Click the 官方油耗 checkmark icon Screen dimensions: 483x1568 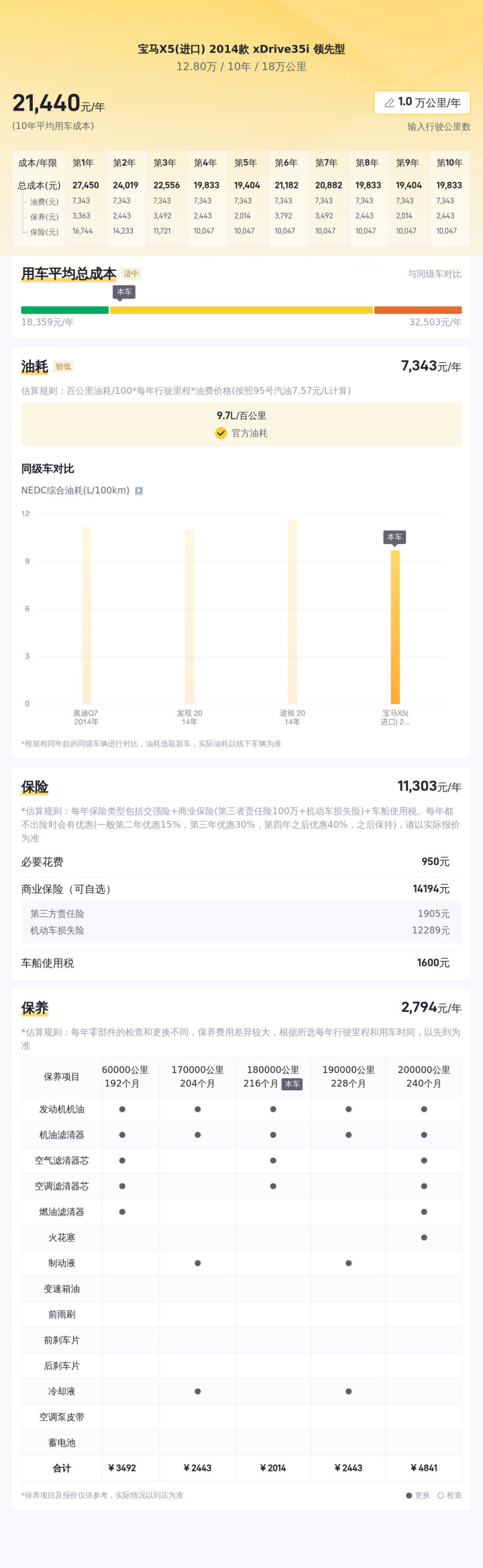[221, 433]
